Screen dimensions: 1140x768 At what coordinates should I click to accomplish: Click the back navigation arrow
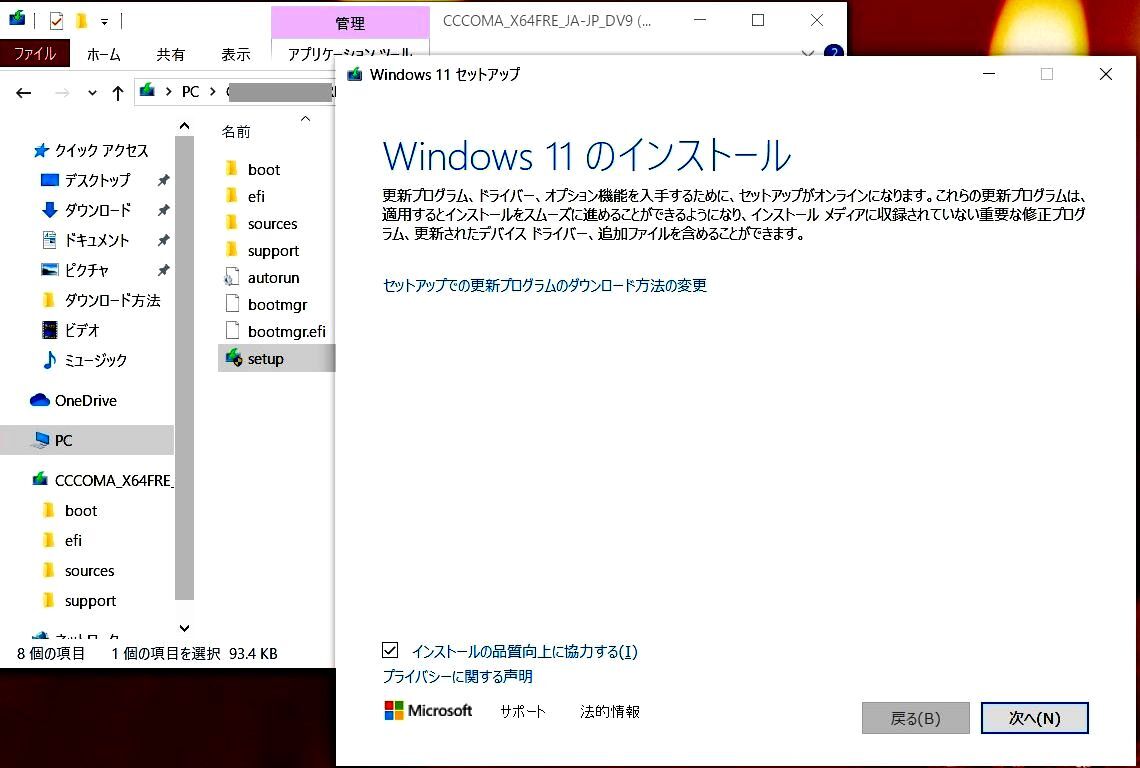(x=23, y=91)
